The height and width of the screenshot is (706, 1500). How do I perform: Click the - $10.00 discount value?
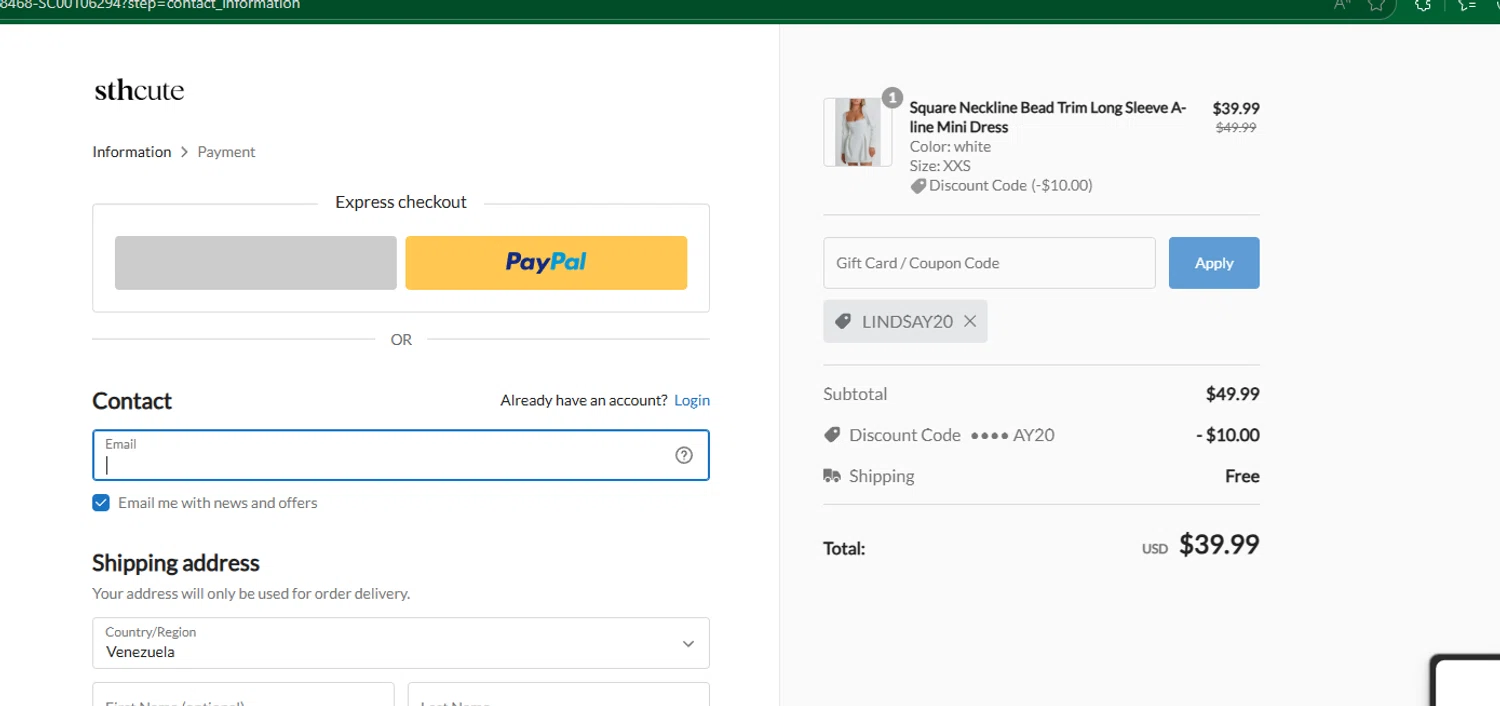pos(1228,435)
